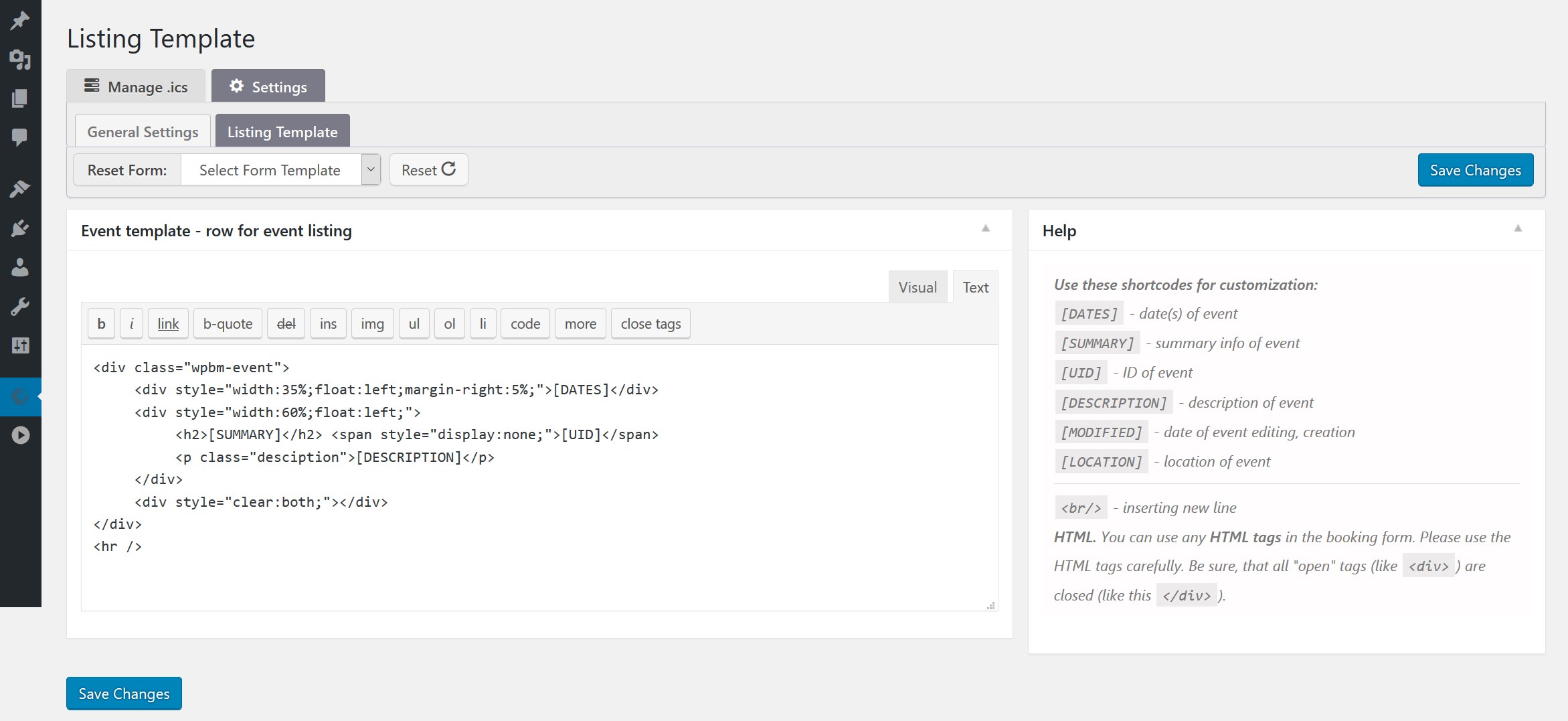The height and width of the screenshot is (721, 1568).
Task: Click inside the event template code editor
Action: click(x=539, y=477)
